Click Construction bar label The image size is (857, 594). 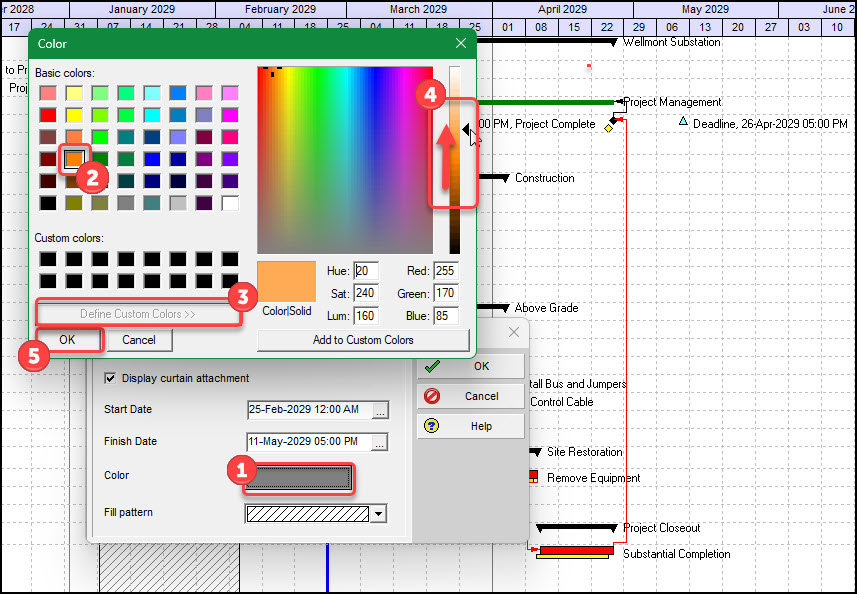[545, 178]
